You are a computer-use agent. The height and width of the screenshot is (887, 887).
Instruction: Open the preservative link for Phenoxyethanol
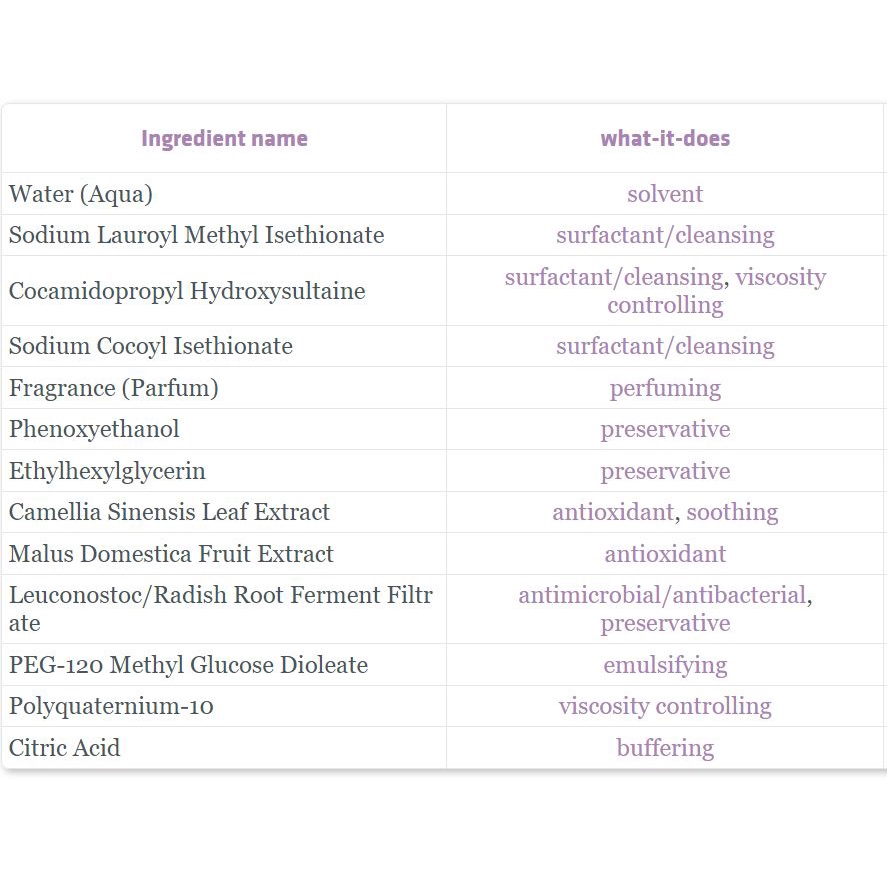(665, 429)
